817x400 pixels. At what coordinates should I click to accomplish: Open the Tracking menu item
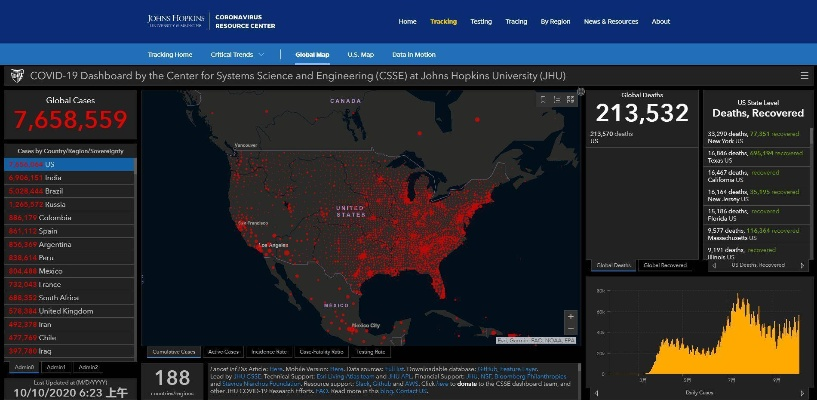pos(443,22)
